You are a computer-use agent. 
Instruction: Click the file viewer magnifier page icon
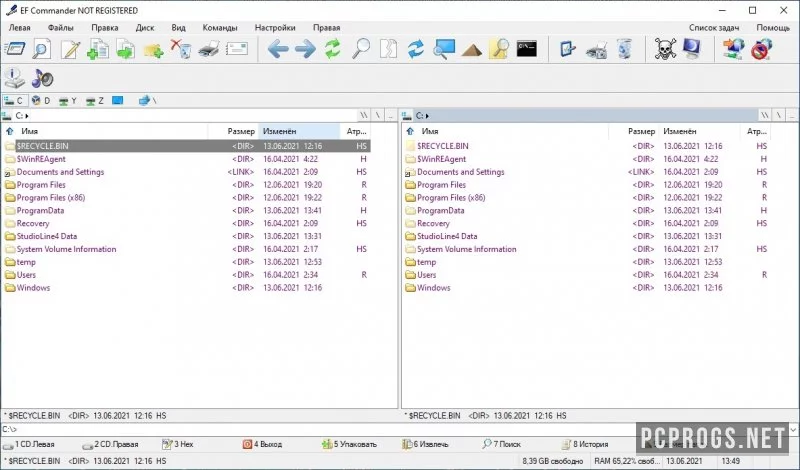pos(41,50)
